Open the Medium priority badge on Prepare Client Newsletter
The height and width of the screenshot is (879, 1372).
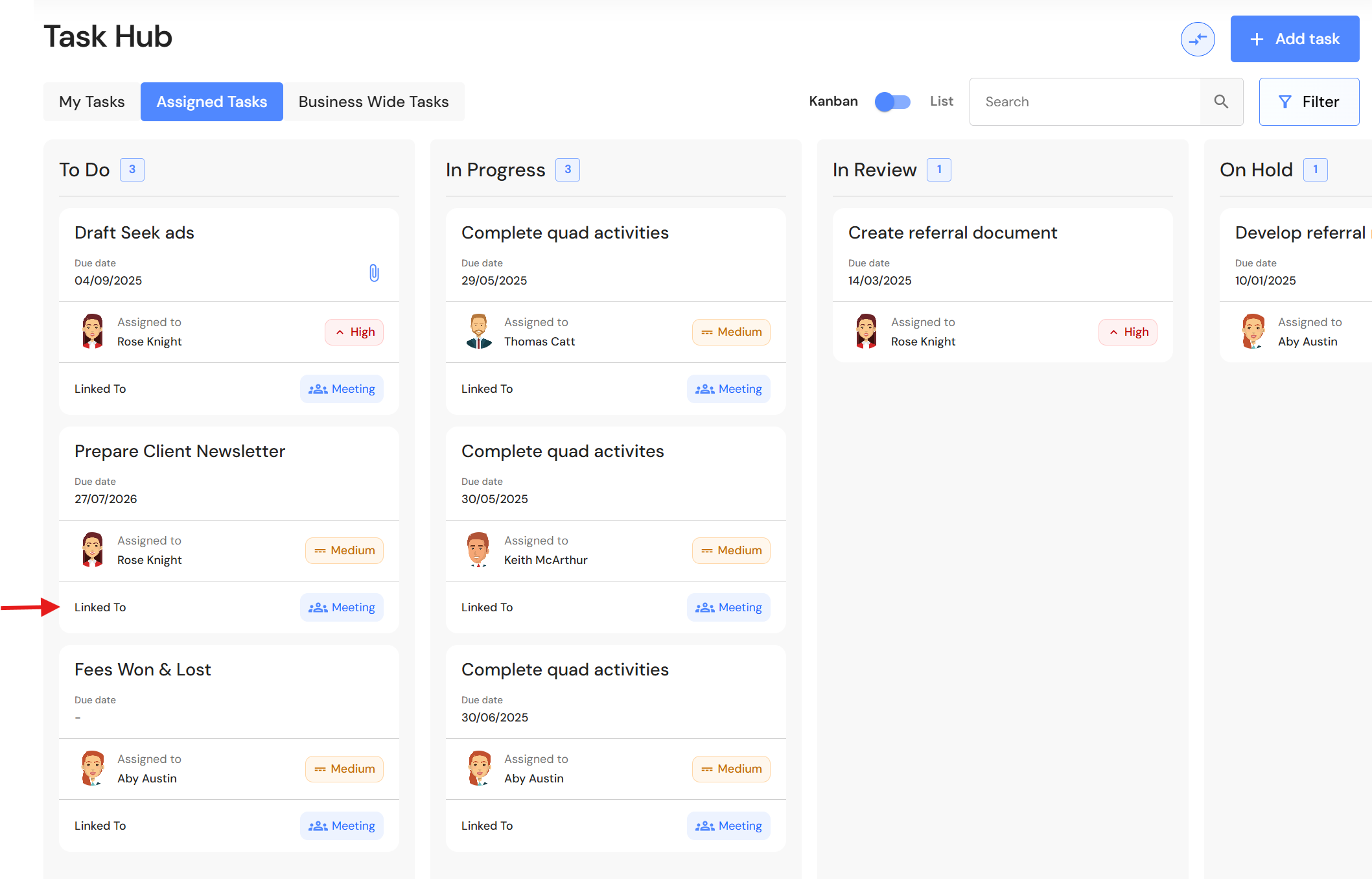pyautogui.click(x=344, y=550)
